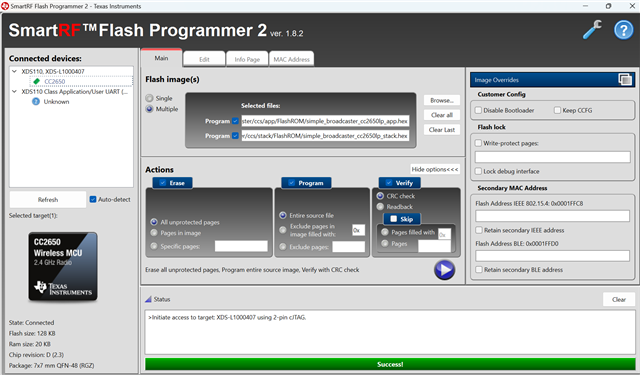This screenshot has width=640, height=375.
Task: Select Exclude pages program option
Action: pyautogui.click(x=283, y=246)
